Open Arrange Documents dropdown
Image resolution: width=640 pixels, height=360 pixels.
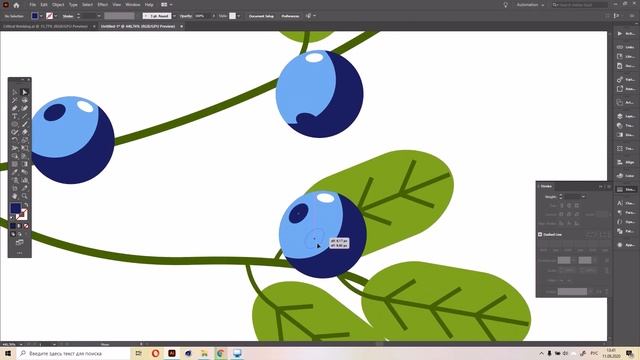[166, 5]
